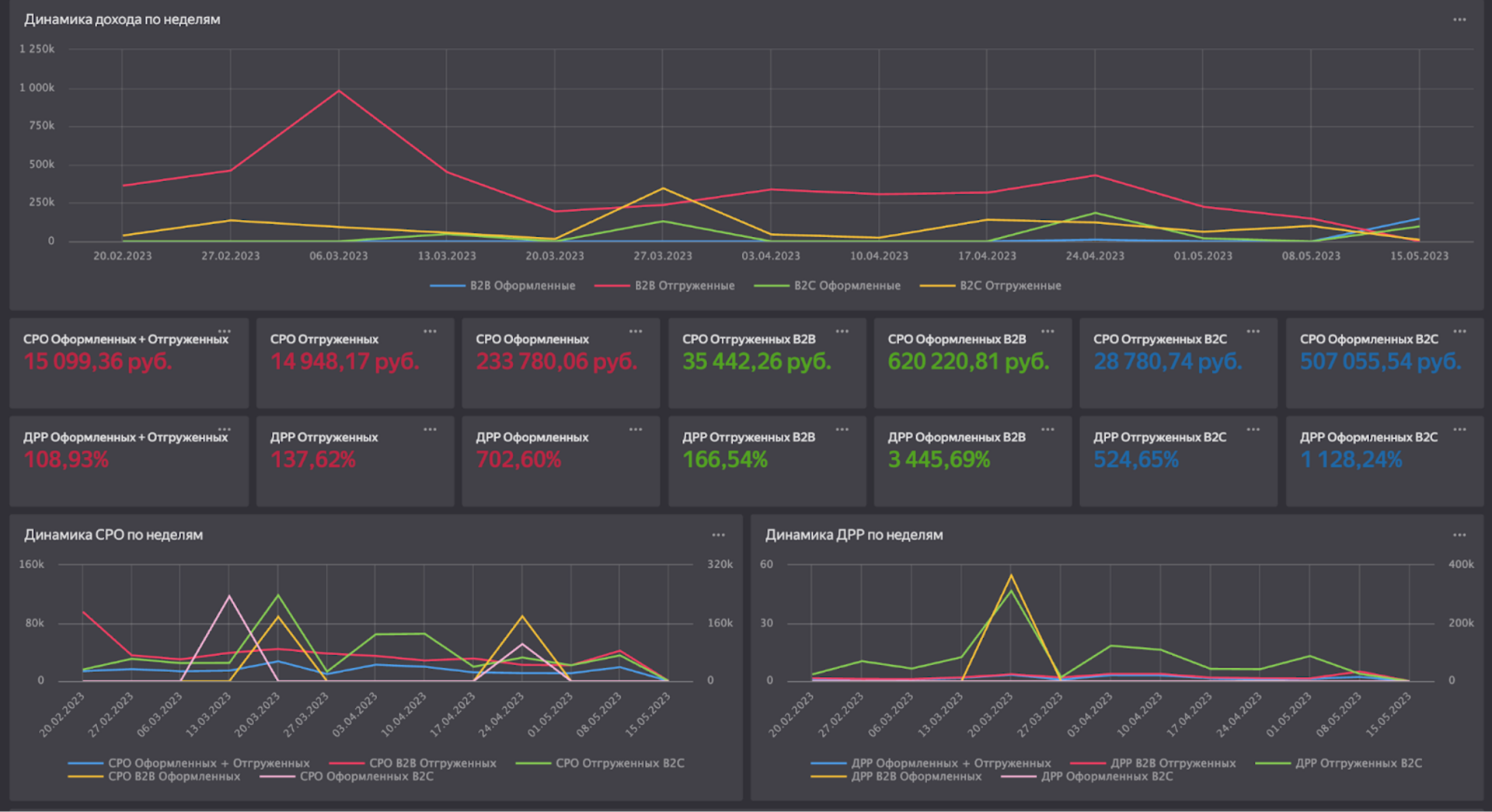This screenshot has height=812, width=1492.
Task: Open three-dot menu of Динамика ДРР chart
Action: (1459, 535)
